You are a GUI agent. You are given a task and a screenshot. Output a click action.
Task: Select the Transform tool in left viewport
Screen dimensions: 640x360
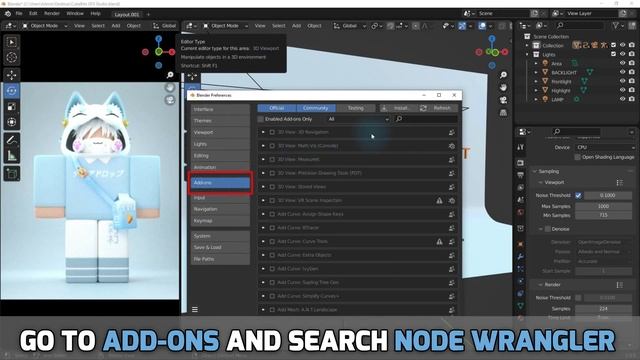(11, 122)
